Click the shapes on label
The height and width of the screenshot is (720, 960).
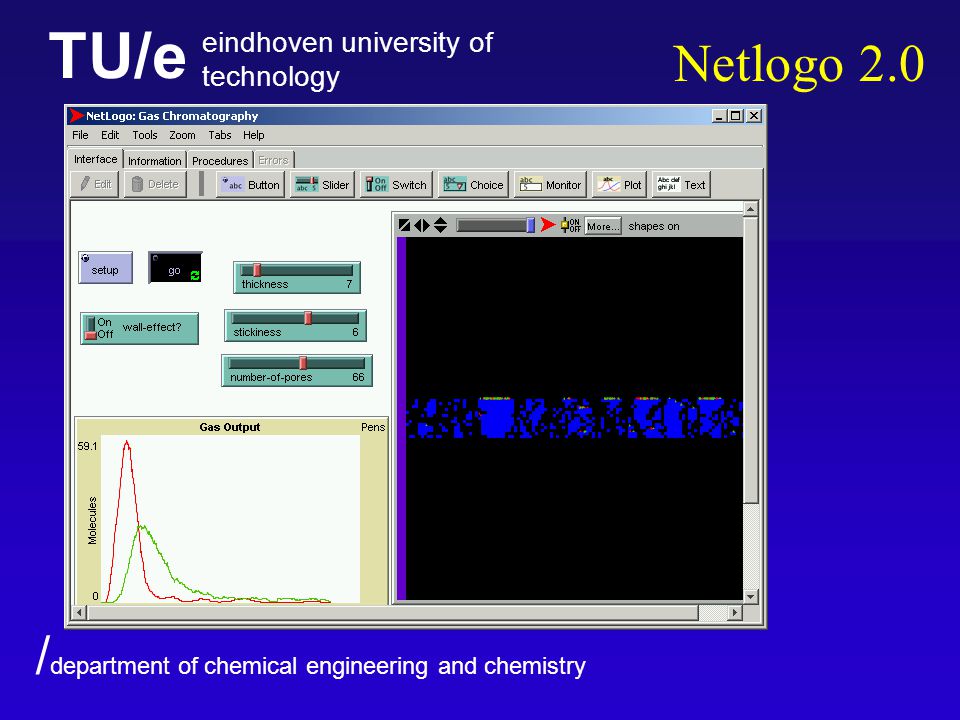(654, 226)
